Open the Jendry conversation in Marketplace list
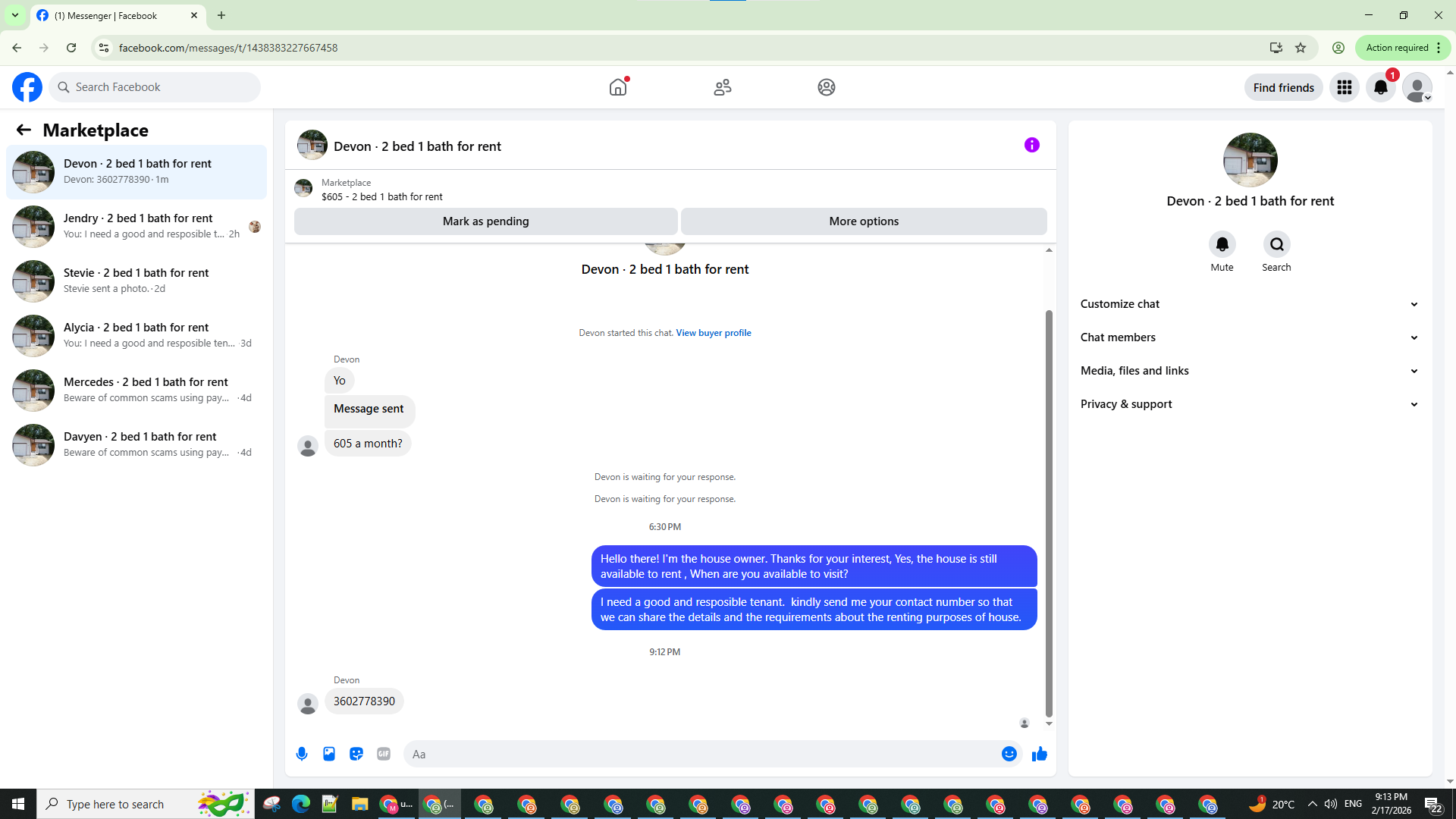1456x819 pixels. (x=136, y=226)
